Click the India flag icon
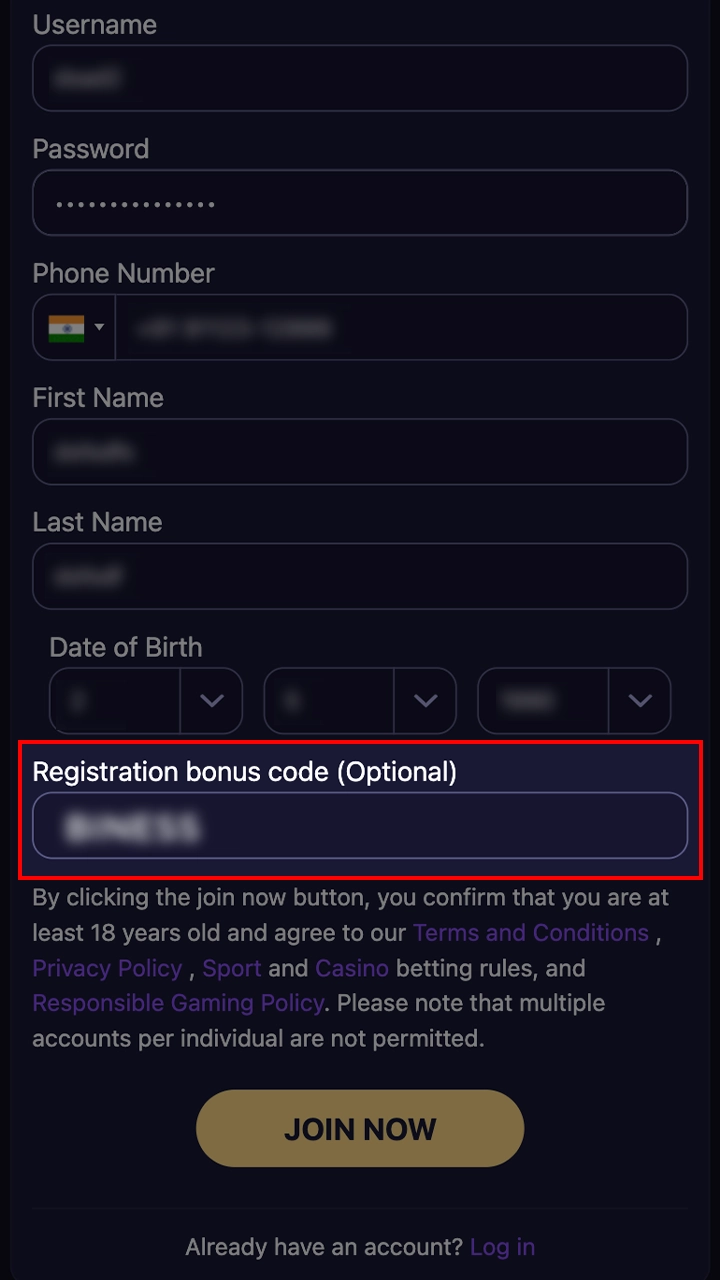This screenshot has width=720, height=1280. click(x=66, y=327)
